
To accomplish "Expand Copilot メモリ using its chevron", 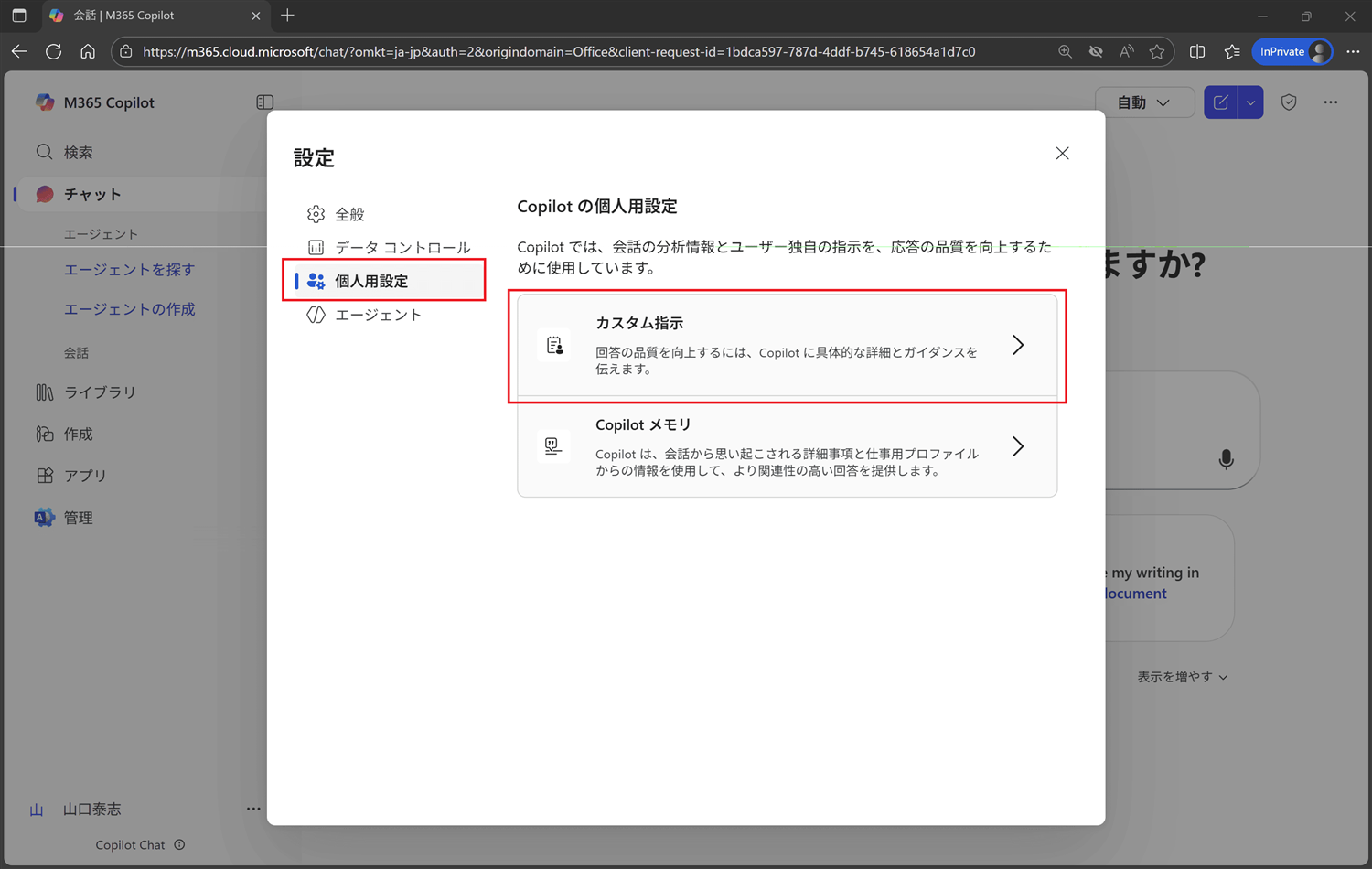I will [x=1018, y=446].
